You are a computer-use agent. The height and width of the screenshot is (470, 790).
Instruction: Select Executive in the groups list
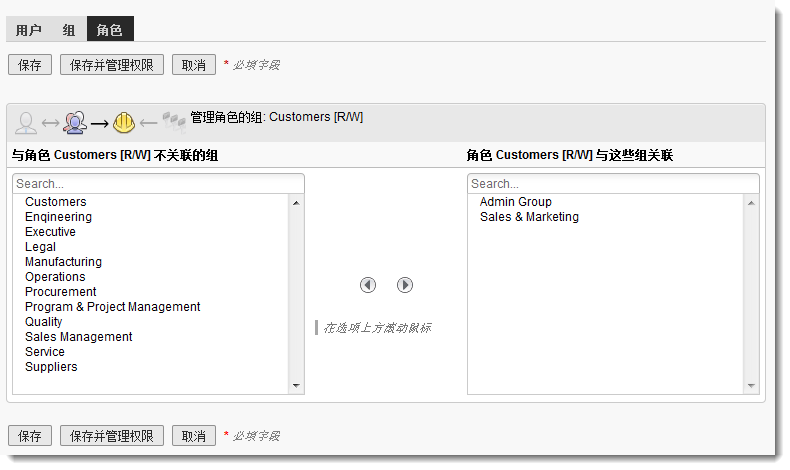[50, 232]
